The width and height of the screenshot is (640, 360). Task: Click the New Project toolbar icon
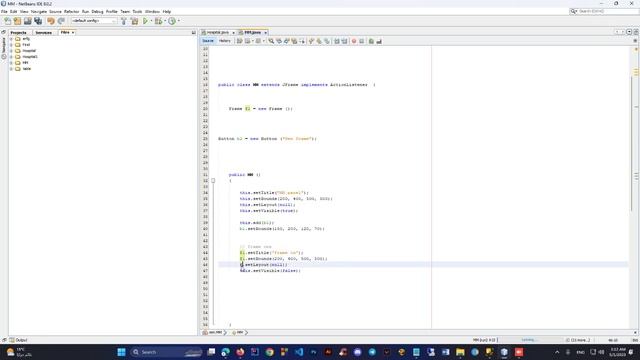click(x=17, y=21)
